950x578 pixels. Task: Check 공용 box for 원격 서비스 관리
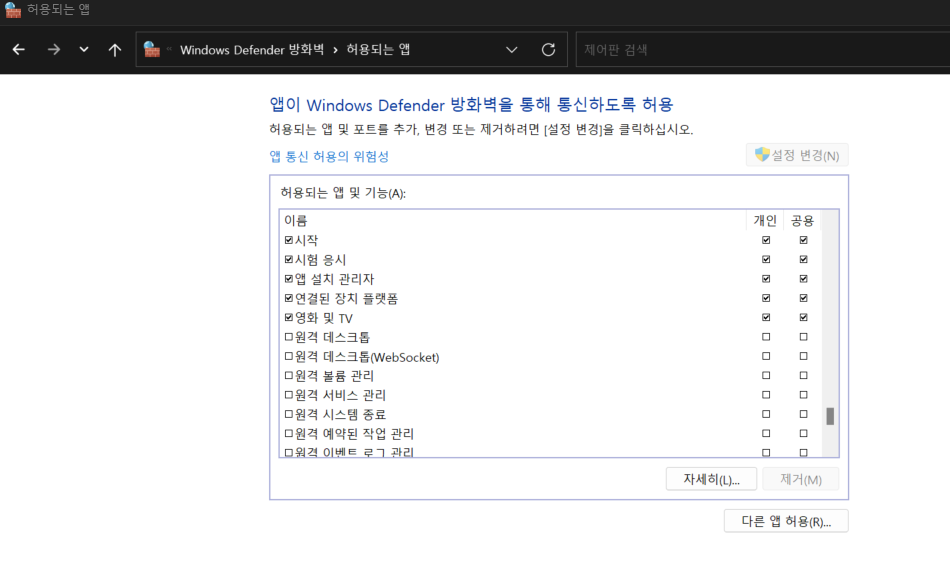tap(803, 395)
